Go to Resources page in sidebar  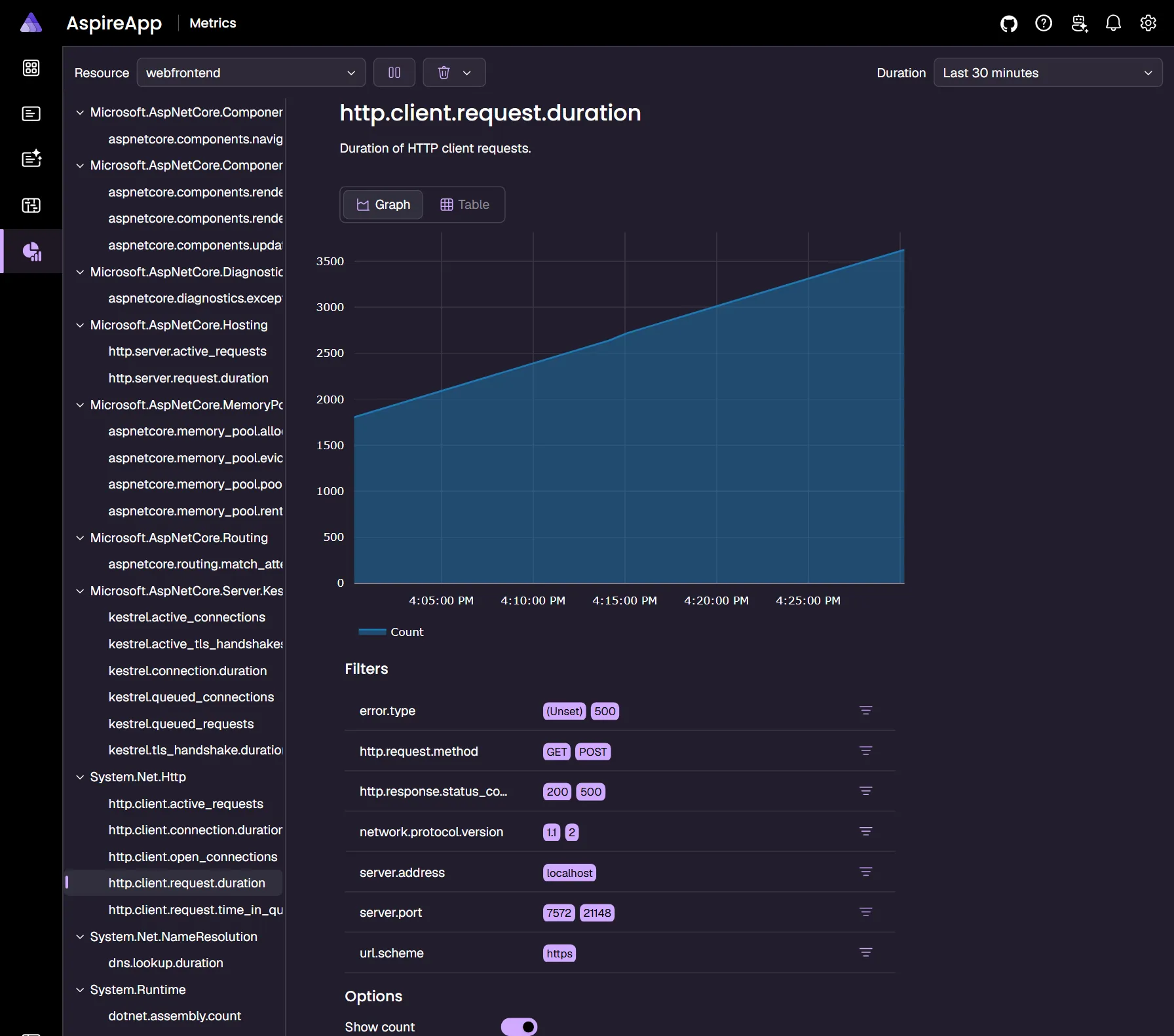pyautogui.click(x=31, y=68)
